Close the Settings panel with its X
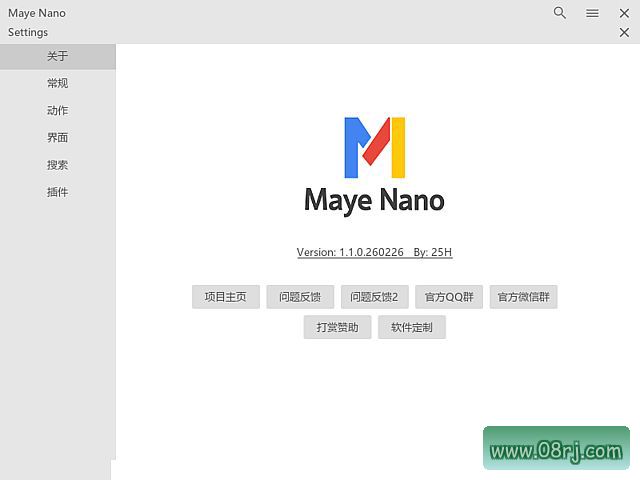The image size is (640, 480). (624, 32)
